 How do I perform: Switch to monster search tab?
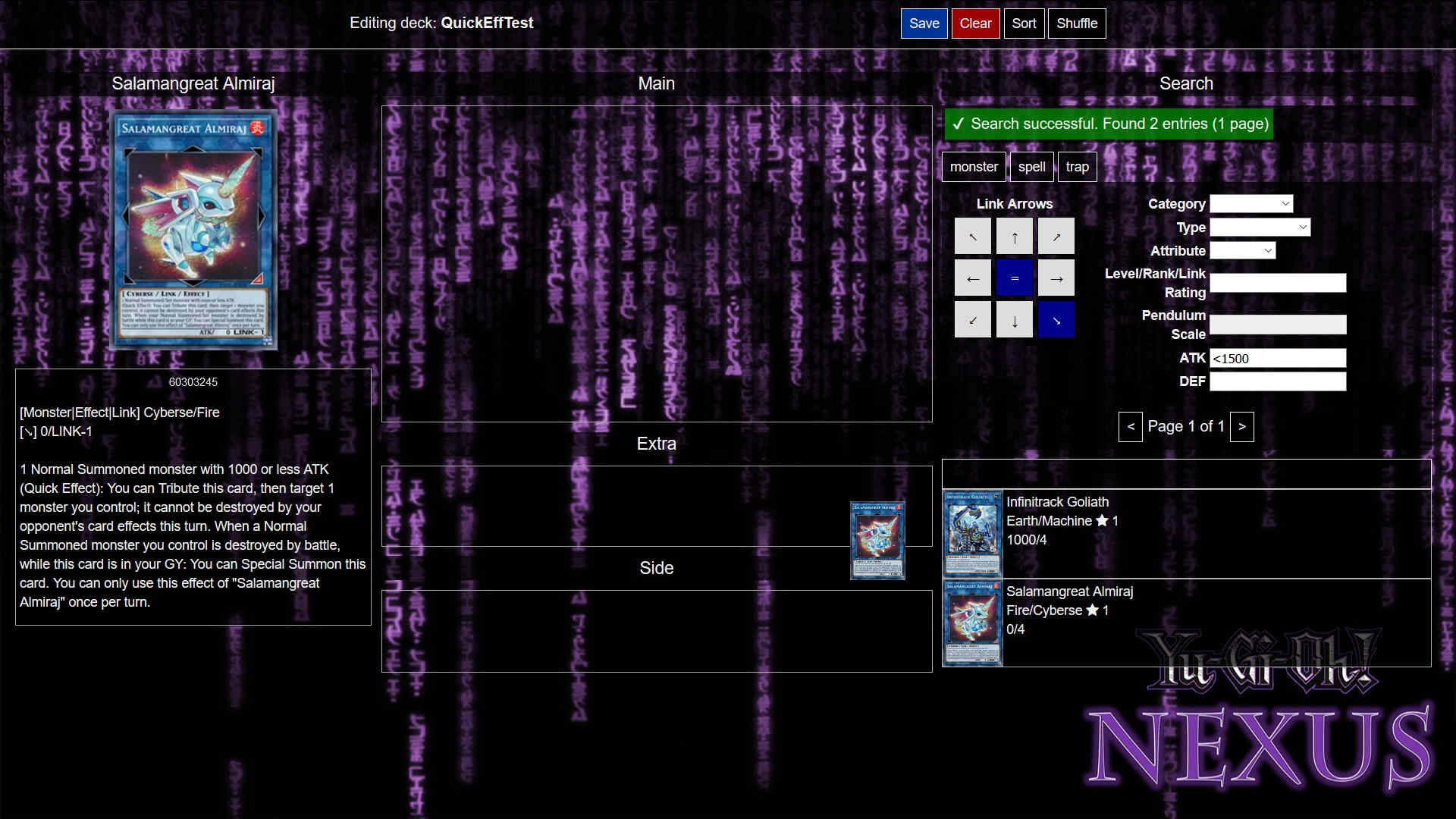[974, 167]
